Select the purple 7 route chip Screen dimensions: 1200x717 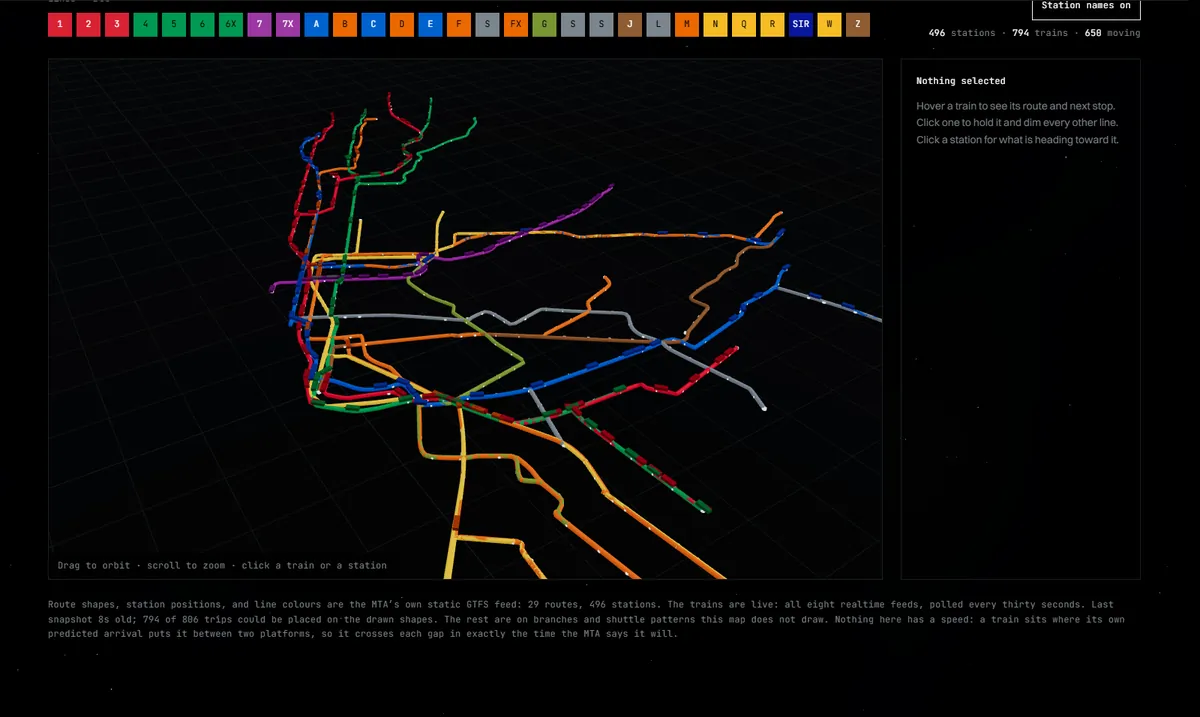[x=259, y=25]
